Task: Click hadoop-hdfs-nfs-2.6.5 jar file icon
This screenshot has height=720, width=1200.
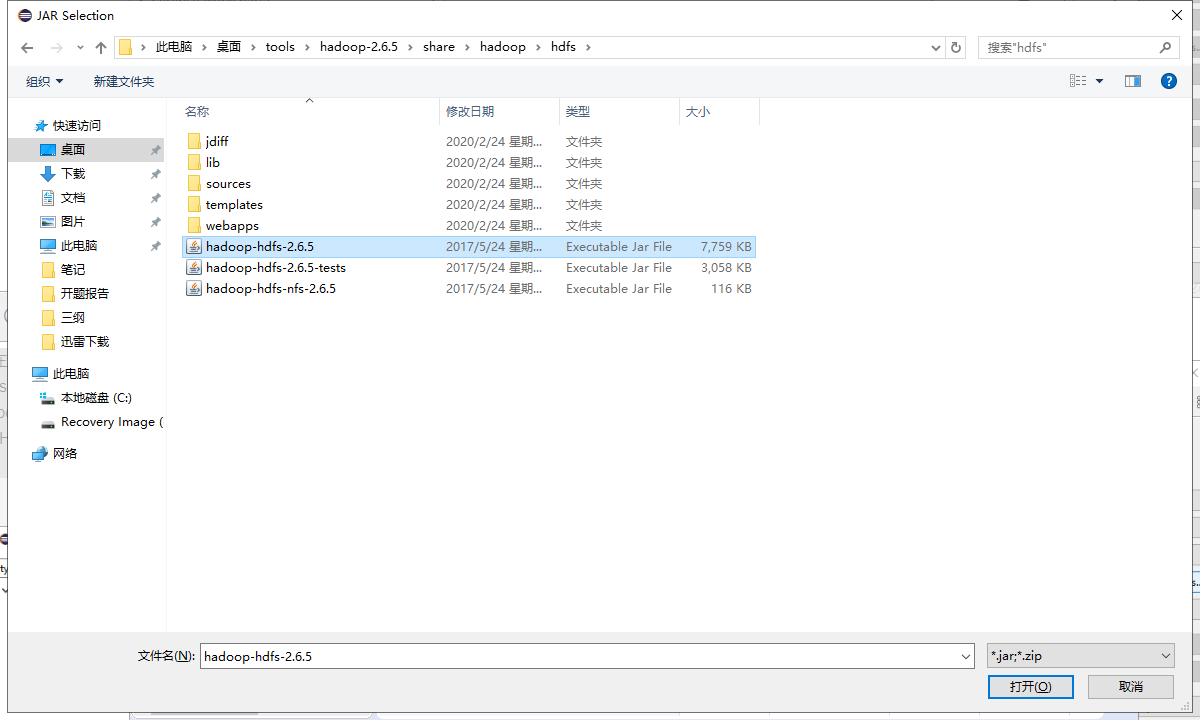Action: (194, 288)
